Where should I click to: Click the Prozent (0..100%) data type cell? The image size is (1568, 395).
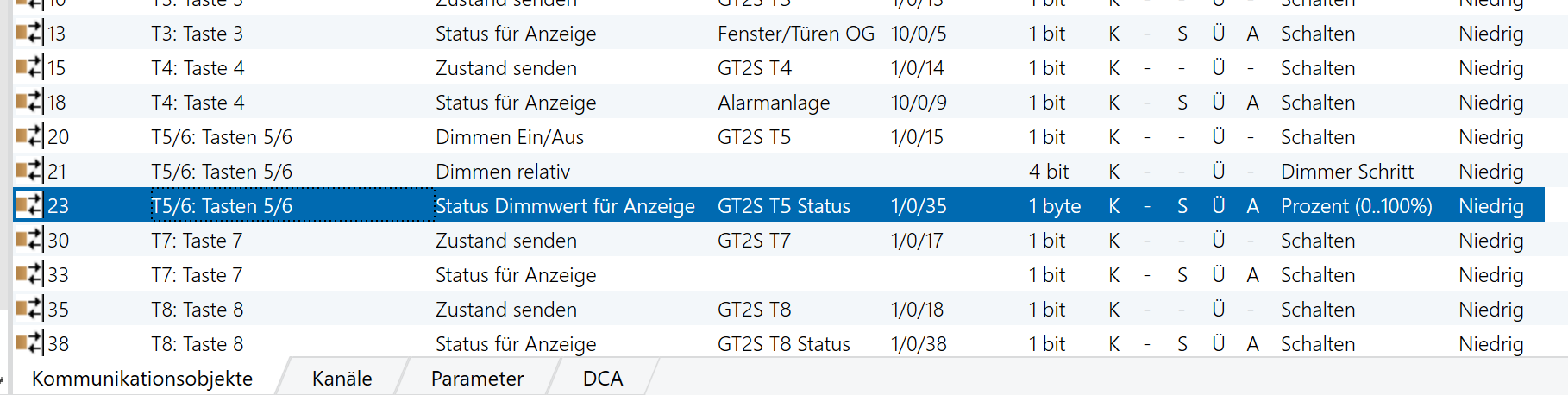pos(1356,206)
